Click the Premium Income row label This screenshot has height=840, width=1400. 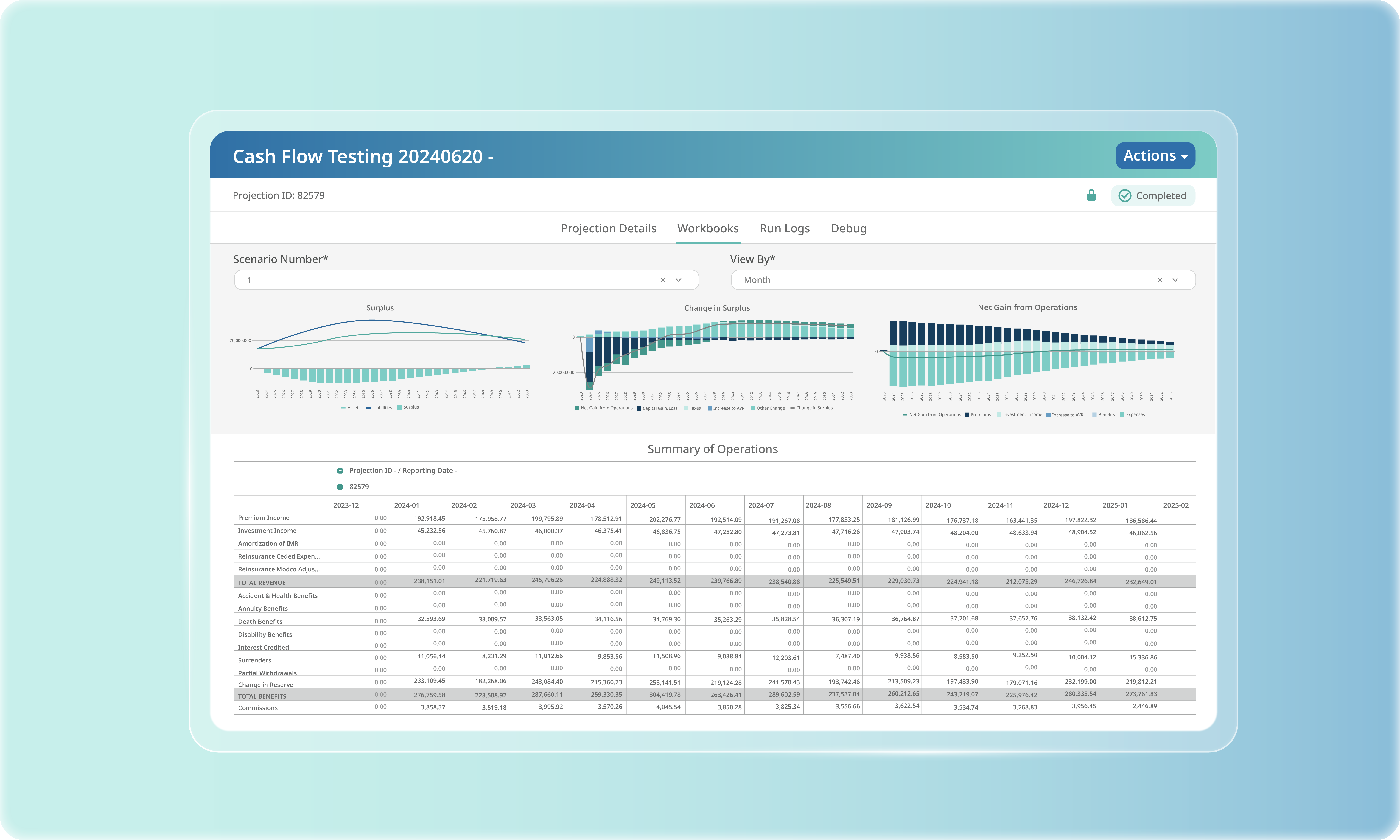pyautogui.click(x=264, y=518)
